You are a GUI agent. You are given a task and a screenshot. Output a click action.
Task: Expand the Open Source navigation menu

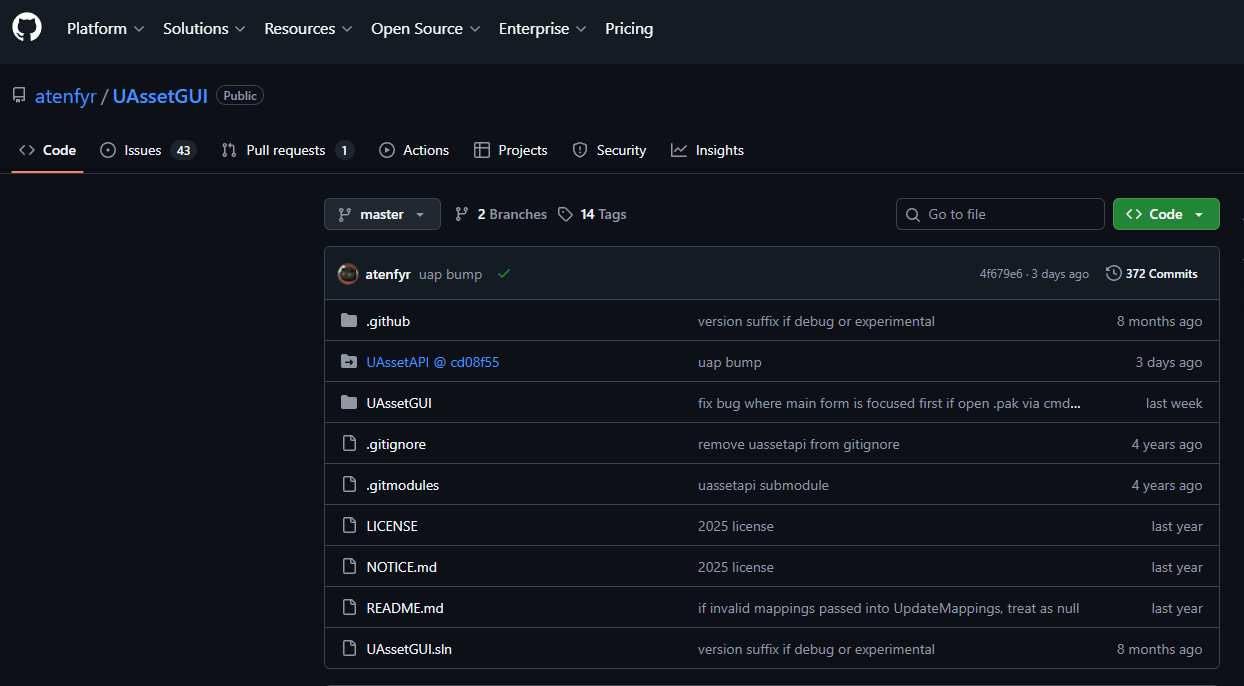(x=425, y=29)
